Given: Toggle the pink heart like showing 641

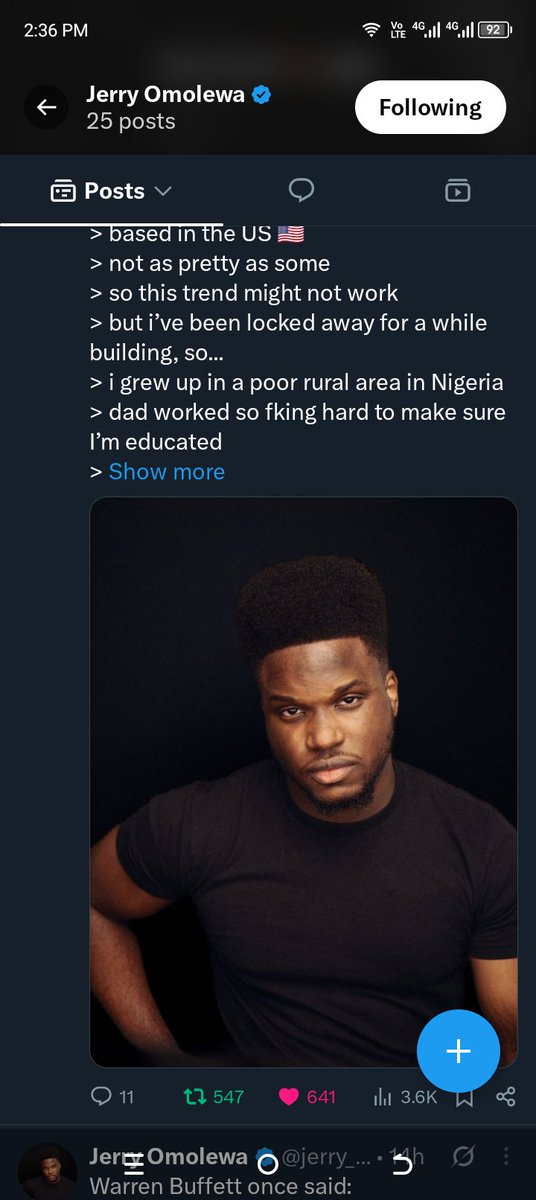Looking at the screenshot, I should point(306,1097).
